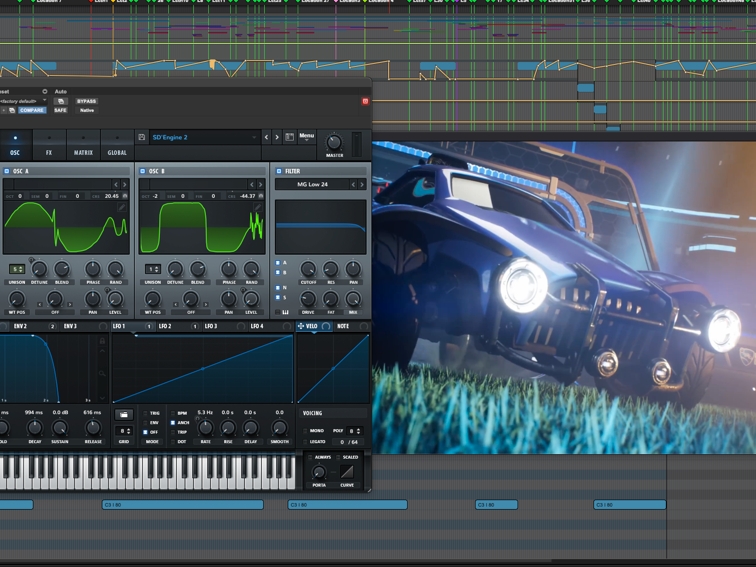Toggle filter routing for N (noise)
This screenshot has height=567, width=756.
pyautogui.click(x=278, y=288)
